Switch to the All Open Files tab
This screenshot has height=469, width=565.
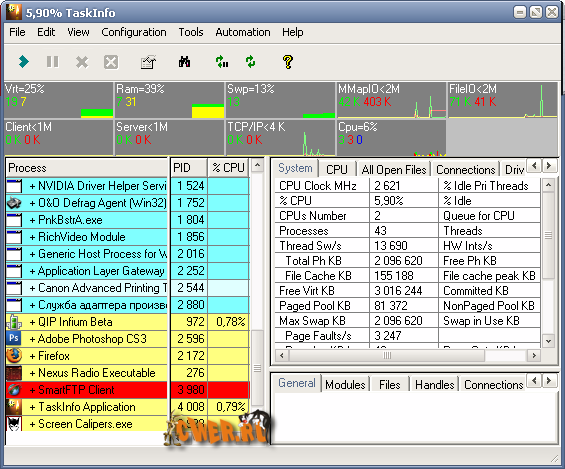tap(393, 169)
